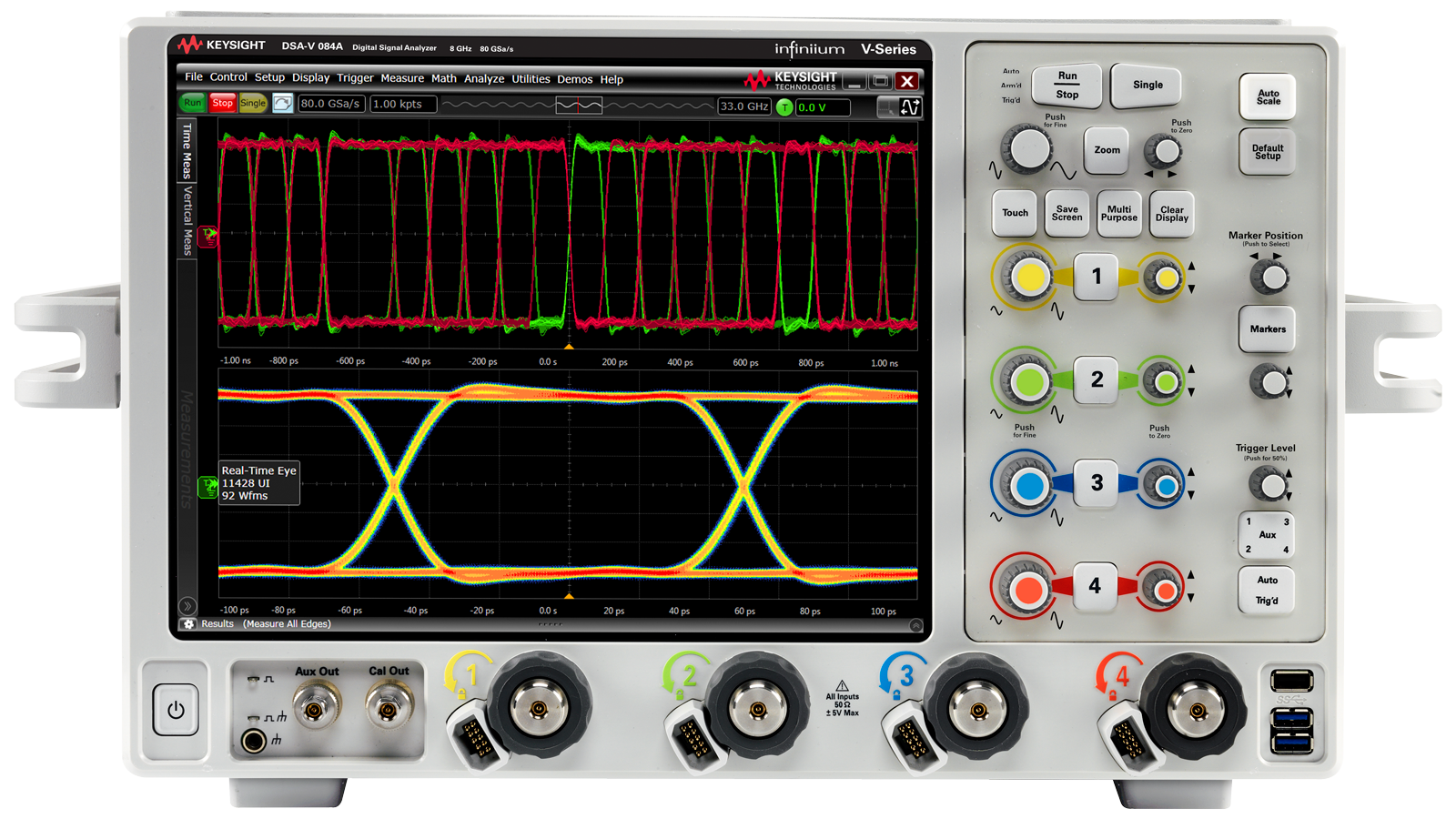The width and height of the screenshot is (1456, 819).
Task: Open the Analyze menu
Action: tap(483, 79)
